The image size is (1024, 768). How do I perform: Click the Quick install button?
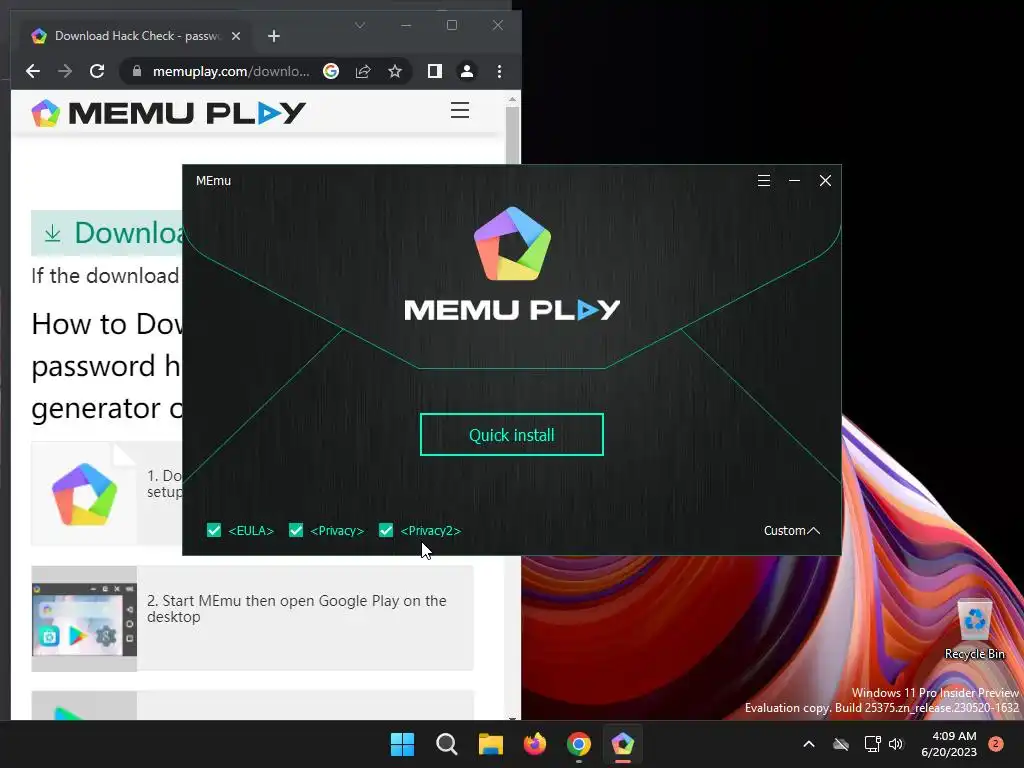click(511, 434)
